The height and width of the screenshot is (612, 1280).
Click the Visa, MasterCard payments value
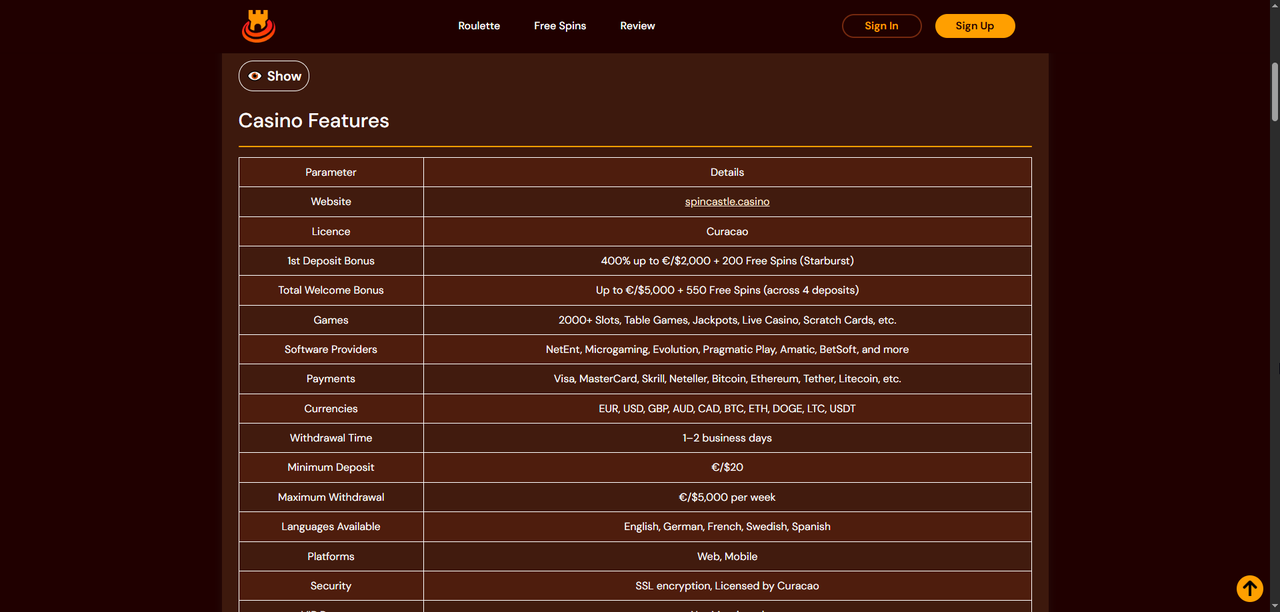[727, 379]
